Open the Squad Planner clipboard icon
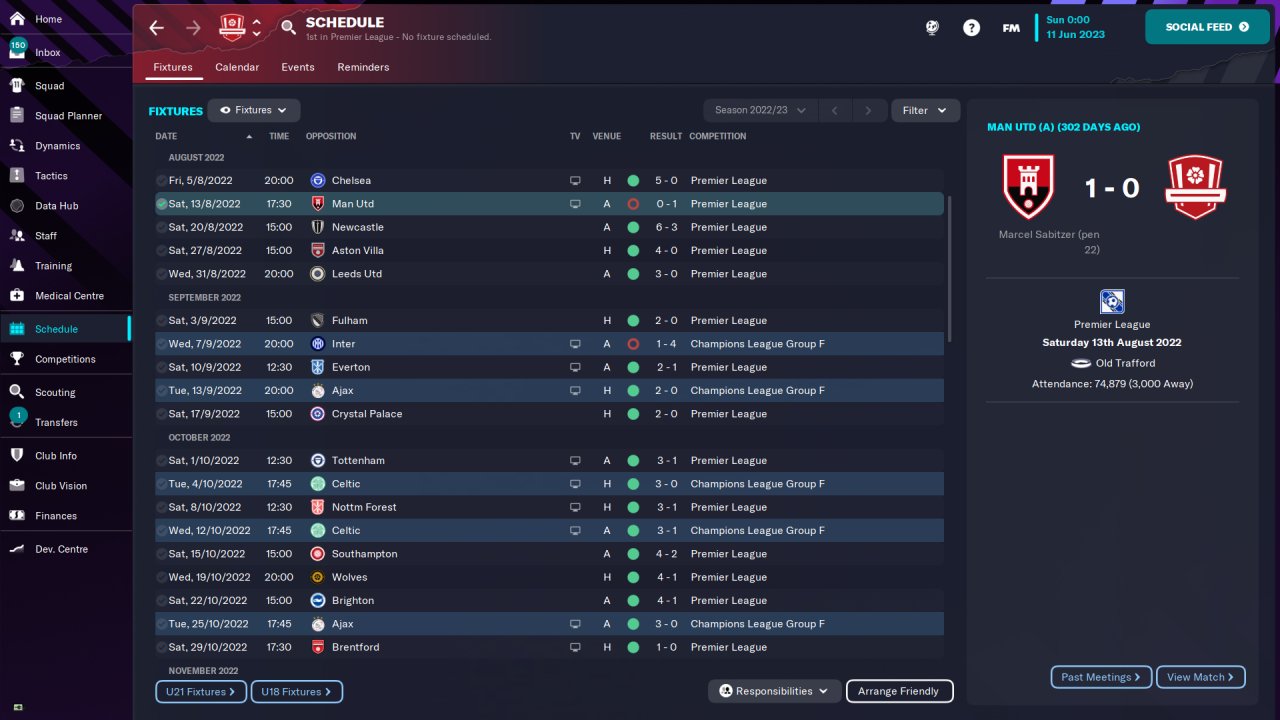The height and width of the screenshot is (720, 1280). 17,116
